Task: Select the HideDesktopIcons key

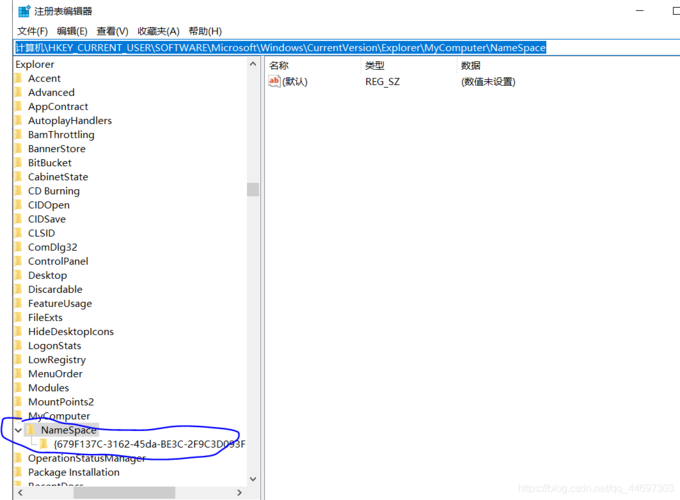Action: pos(71,332)
